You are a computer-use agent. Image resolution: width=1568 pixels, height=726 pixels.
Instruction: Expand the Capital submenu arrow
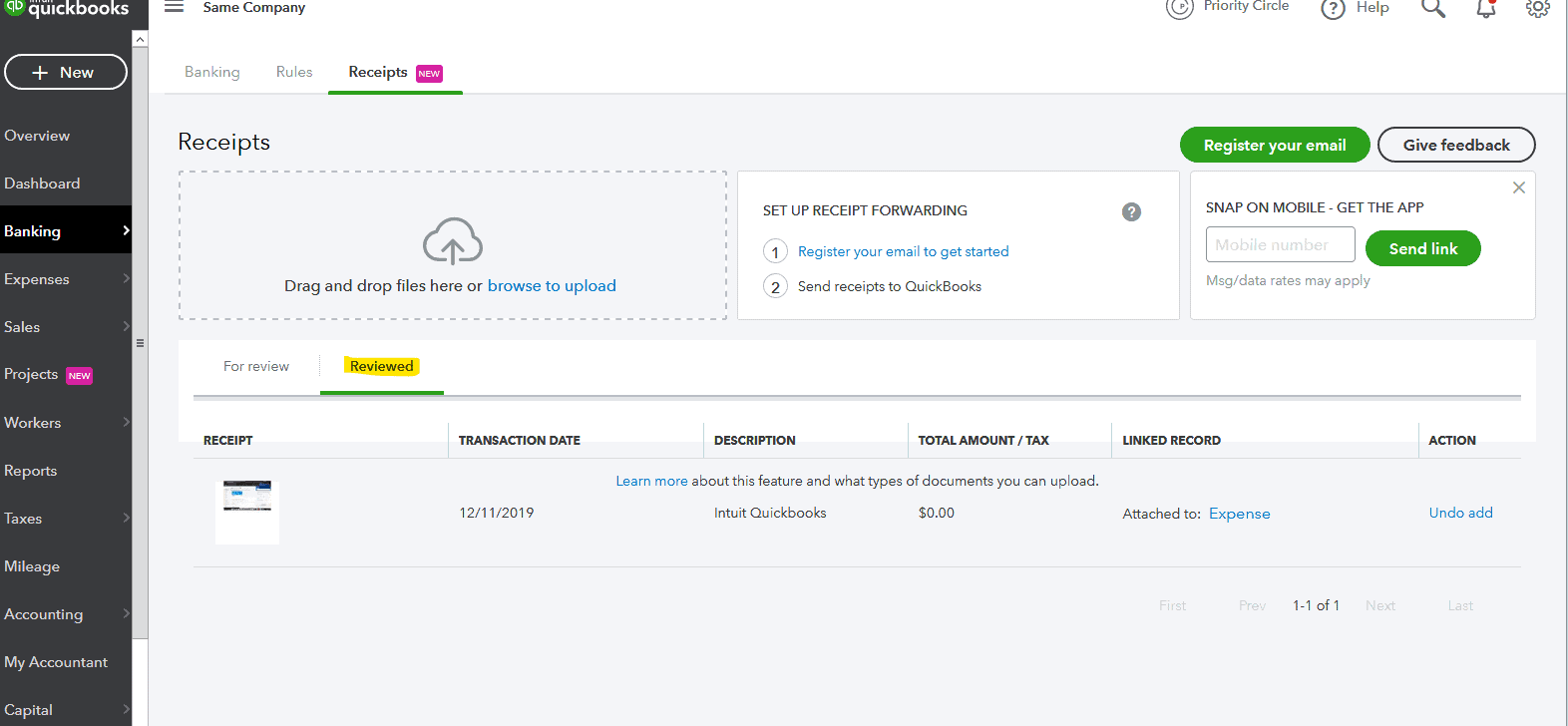pyautogui.click(x=126, y=709)
